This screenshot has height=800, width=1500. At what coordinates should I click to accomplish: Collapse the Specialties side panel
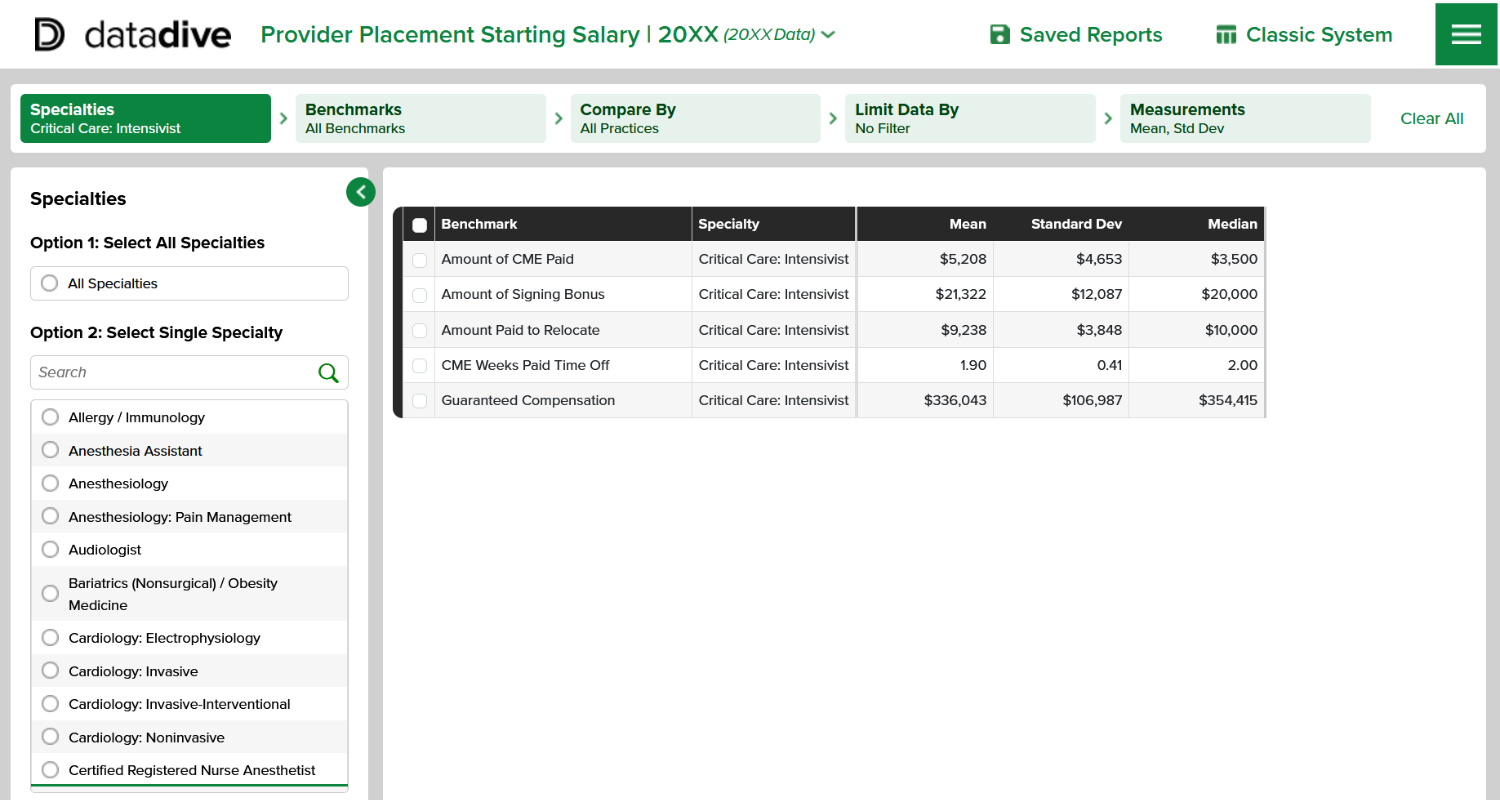point(361,192)
